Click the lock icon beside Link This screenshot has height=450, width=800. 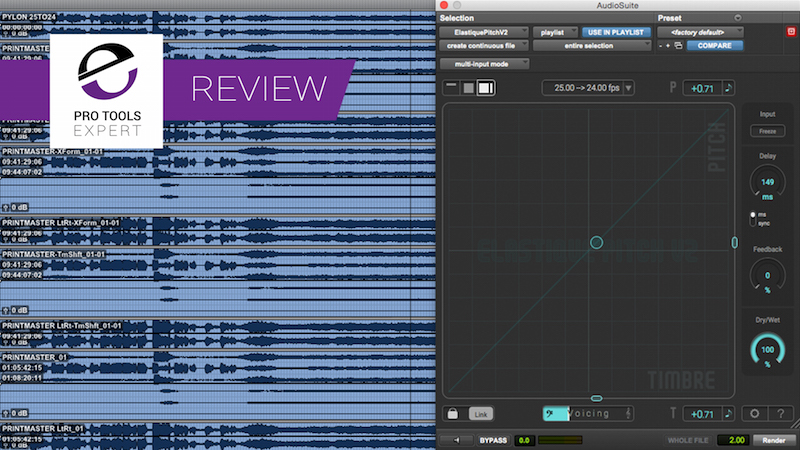pyautogui.click(x=453, y=413)
